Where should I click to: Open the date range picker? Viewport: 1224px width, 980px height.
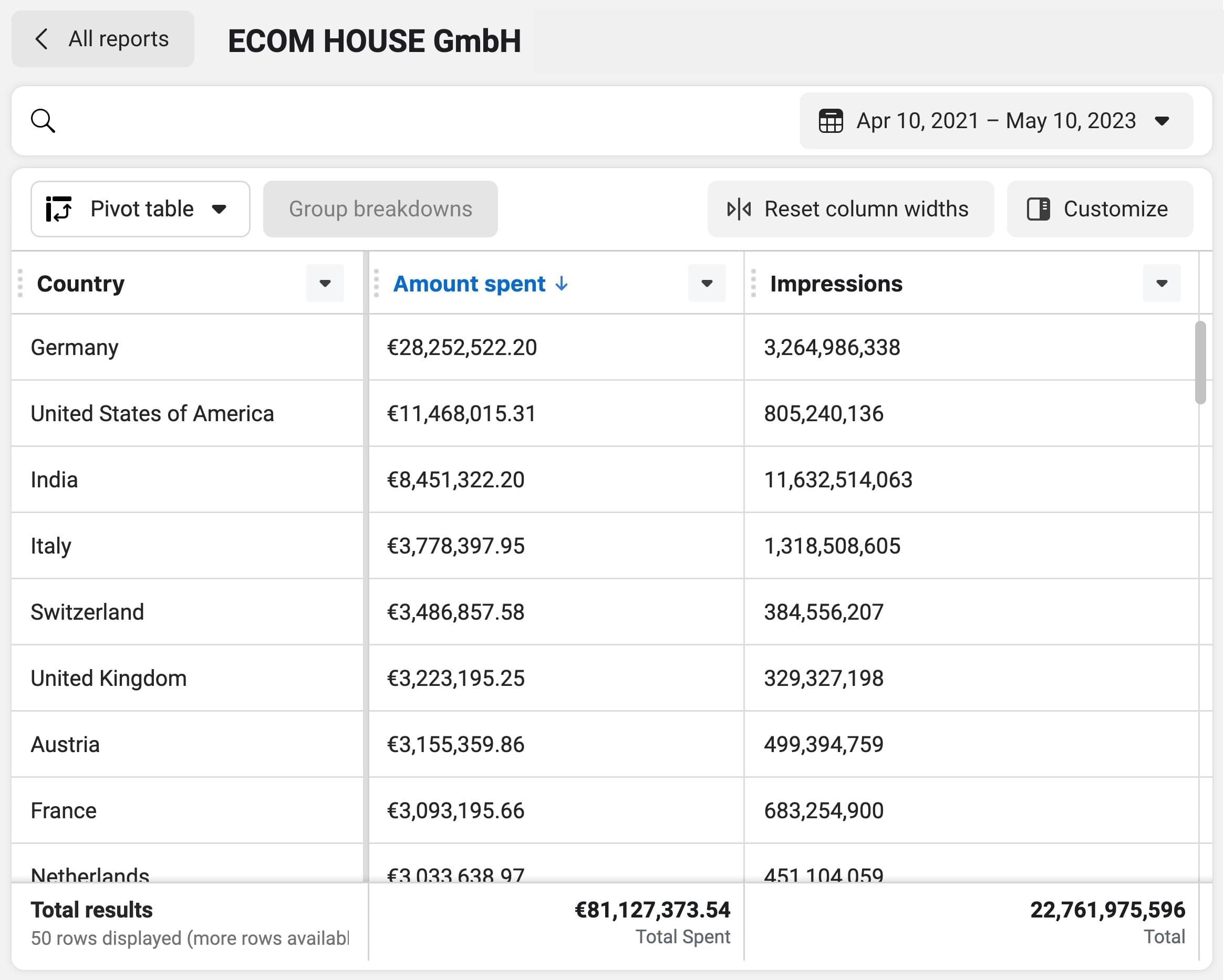coord(996,121)
